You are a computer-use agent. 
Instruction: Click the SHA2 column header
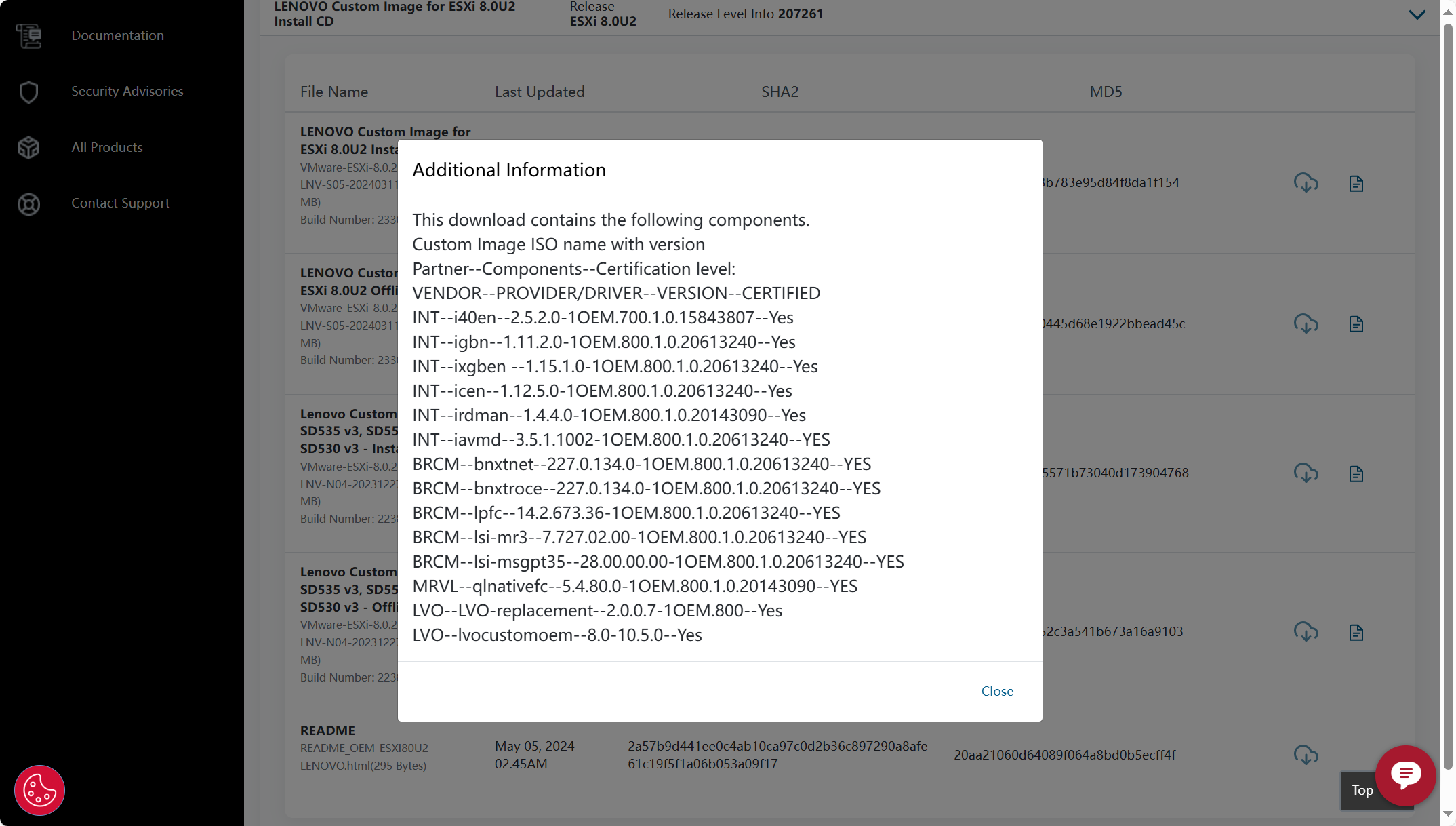[780, 92]
